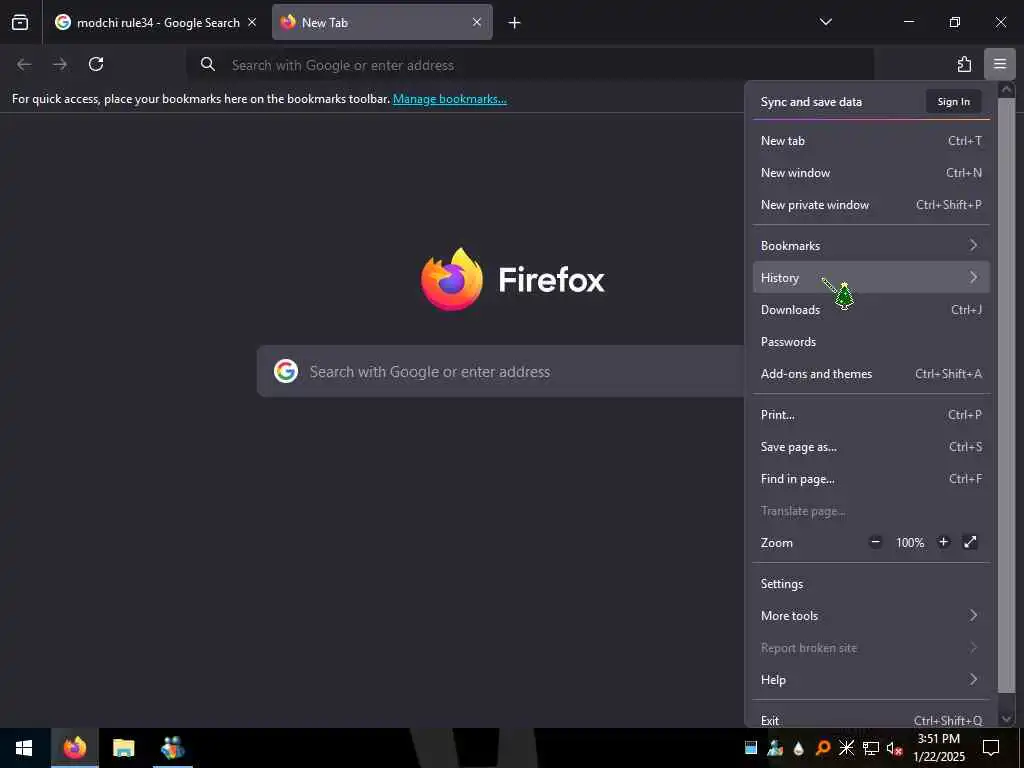Open the Extensions puzzle icon

click(964, 64)
